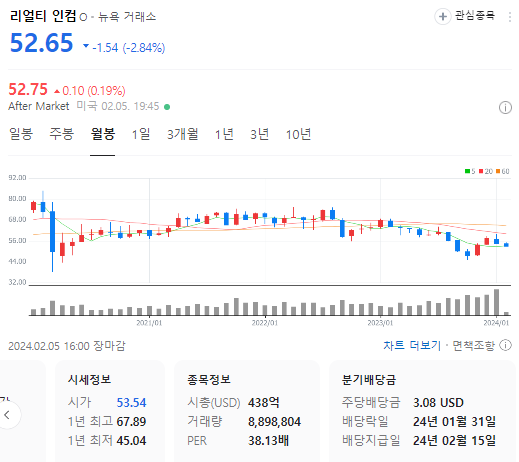Click the 종목정보 card heading
The width and height of the screenshot is (519, 462).
click(209, 379)
